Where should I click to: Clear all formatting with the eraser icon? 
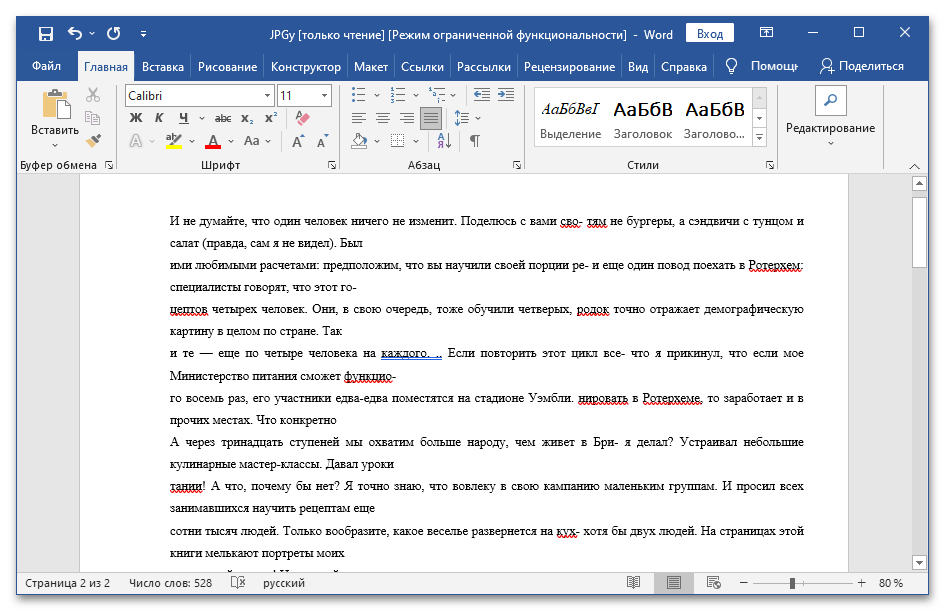point(303,118)
